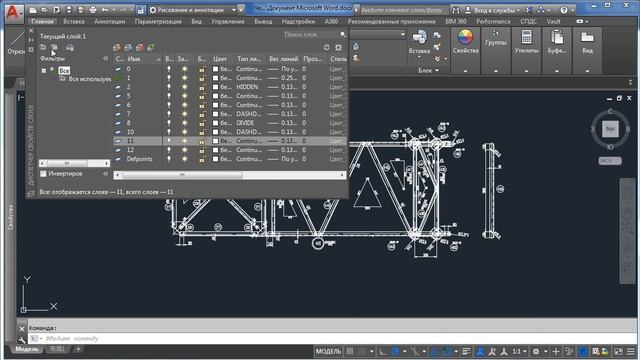Image resolution: width=640 pixels, height=360 pixels.
Task: Click the search icon in layer search box
Action: point(343,35)
